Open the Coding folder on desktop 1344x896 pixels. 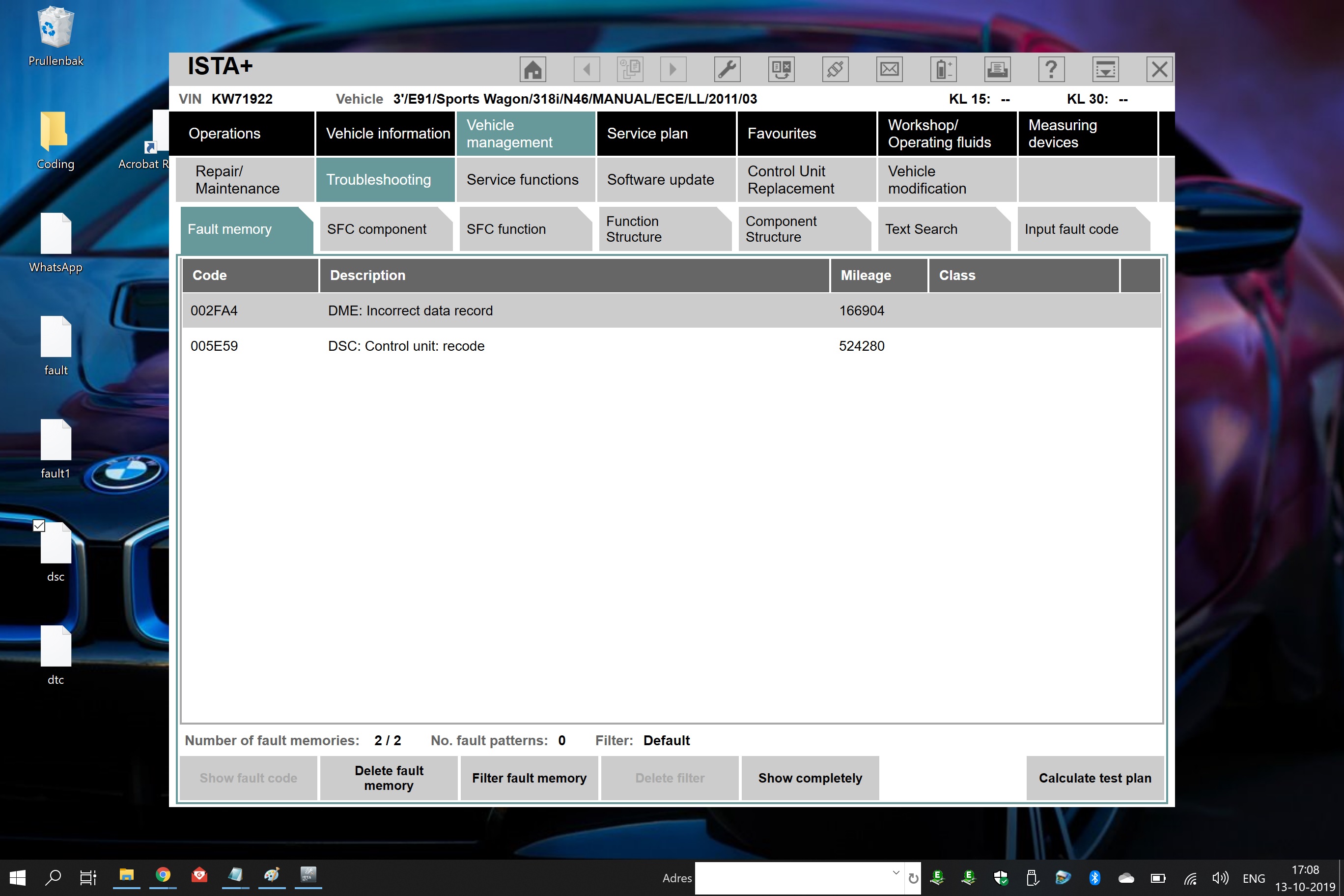tap(56, 140)
